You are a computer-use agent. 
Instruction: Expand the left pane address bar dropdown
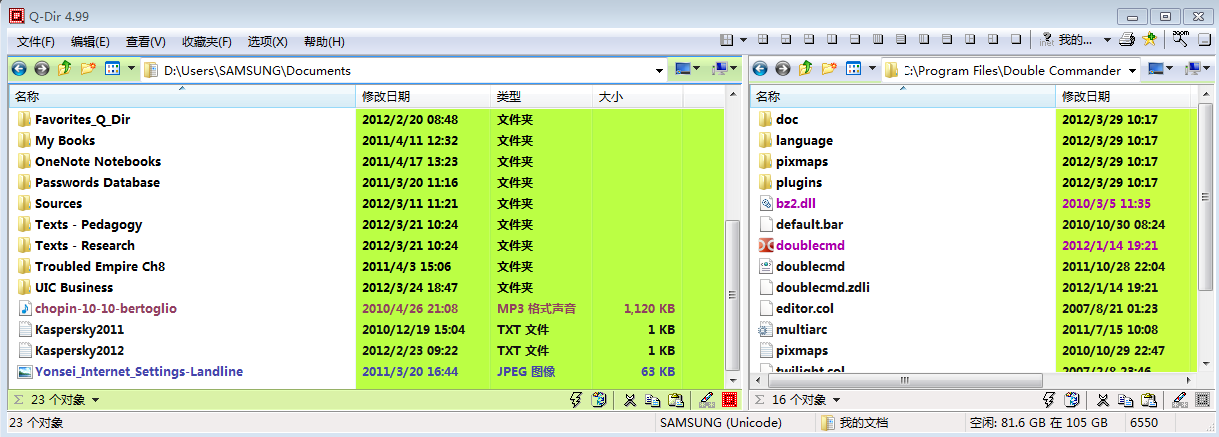click(x=659, y=71)
